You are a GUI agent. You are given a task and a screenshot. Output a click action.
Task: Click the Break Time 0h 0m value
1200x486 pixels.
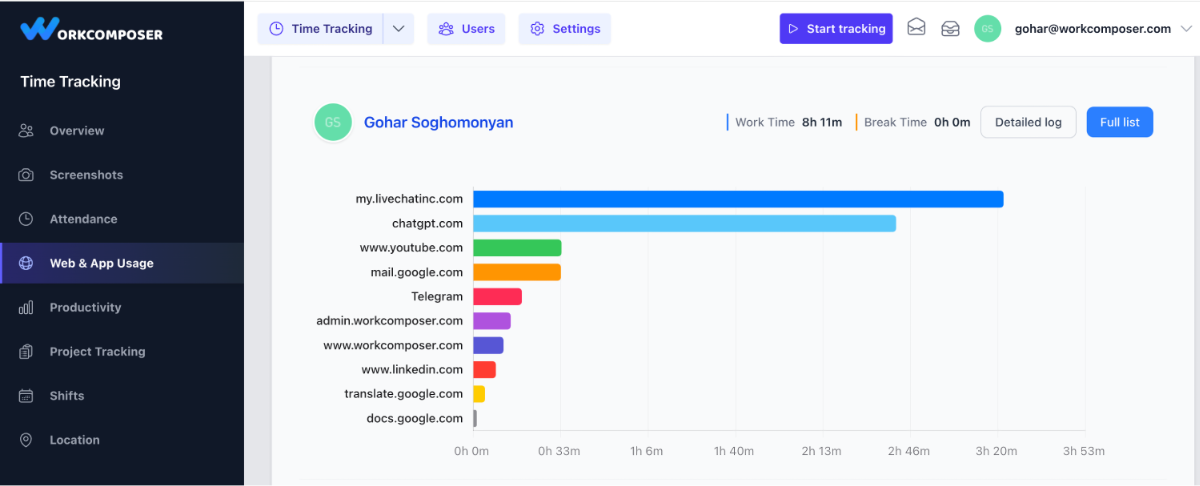tap(952, 122)
